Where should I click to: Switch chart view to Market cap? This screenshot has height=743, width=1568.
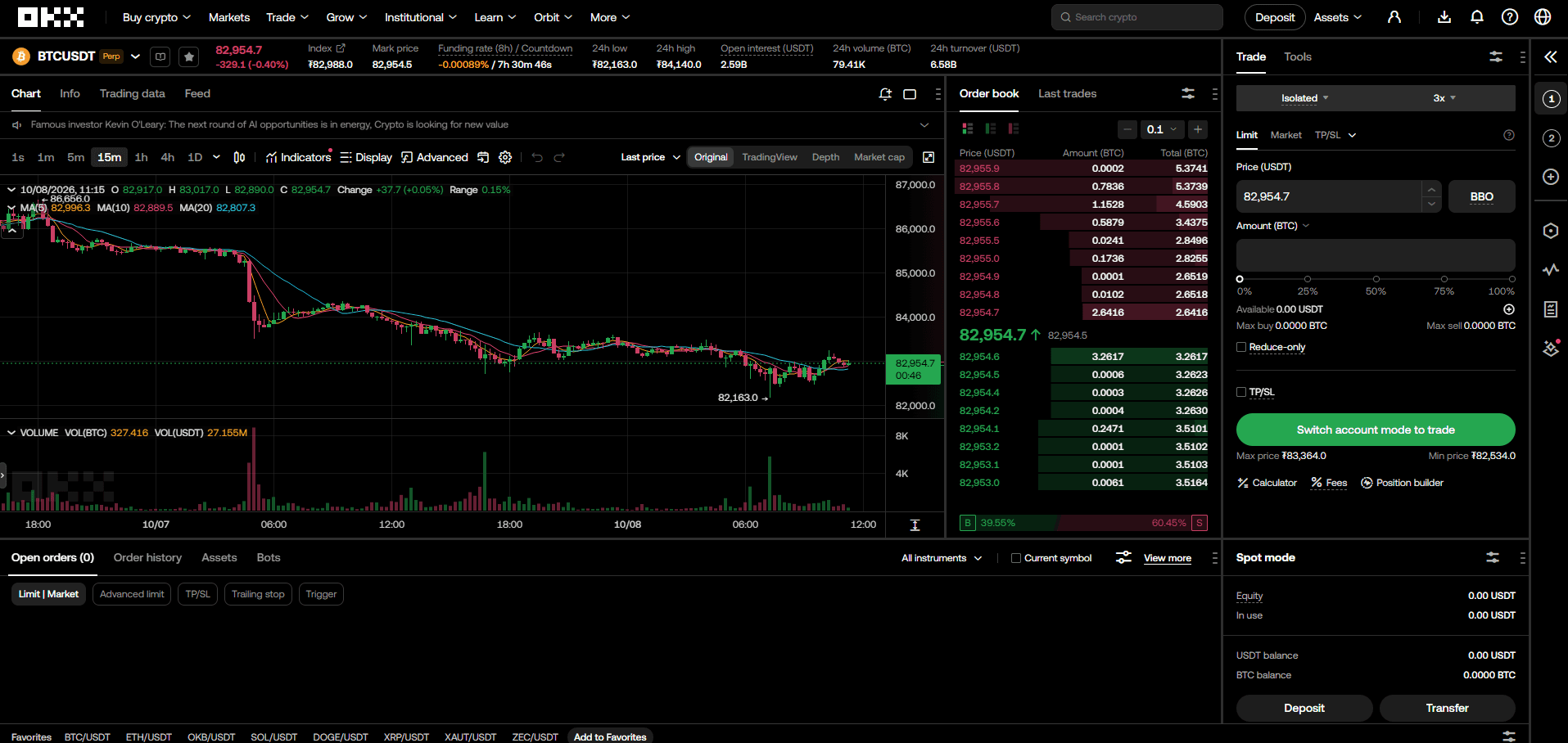pyautogui.click(x=879, y=157)
